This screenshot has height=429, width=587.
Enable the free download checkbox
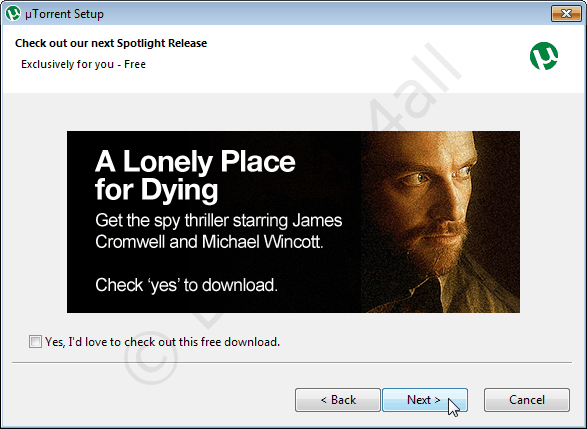[x=35, y=341]
